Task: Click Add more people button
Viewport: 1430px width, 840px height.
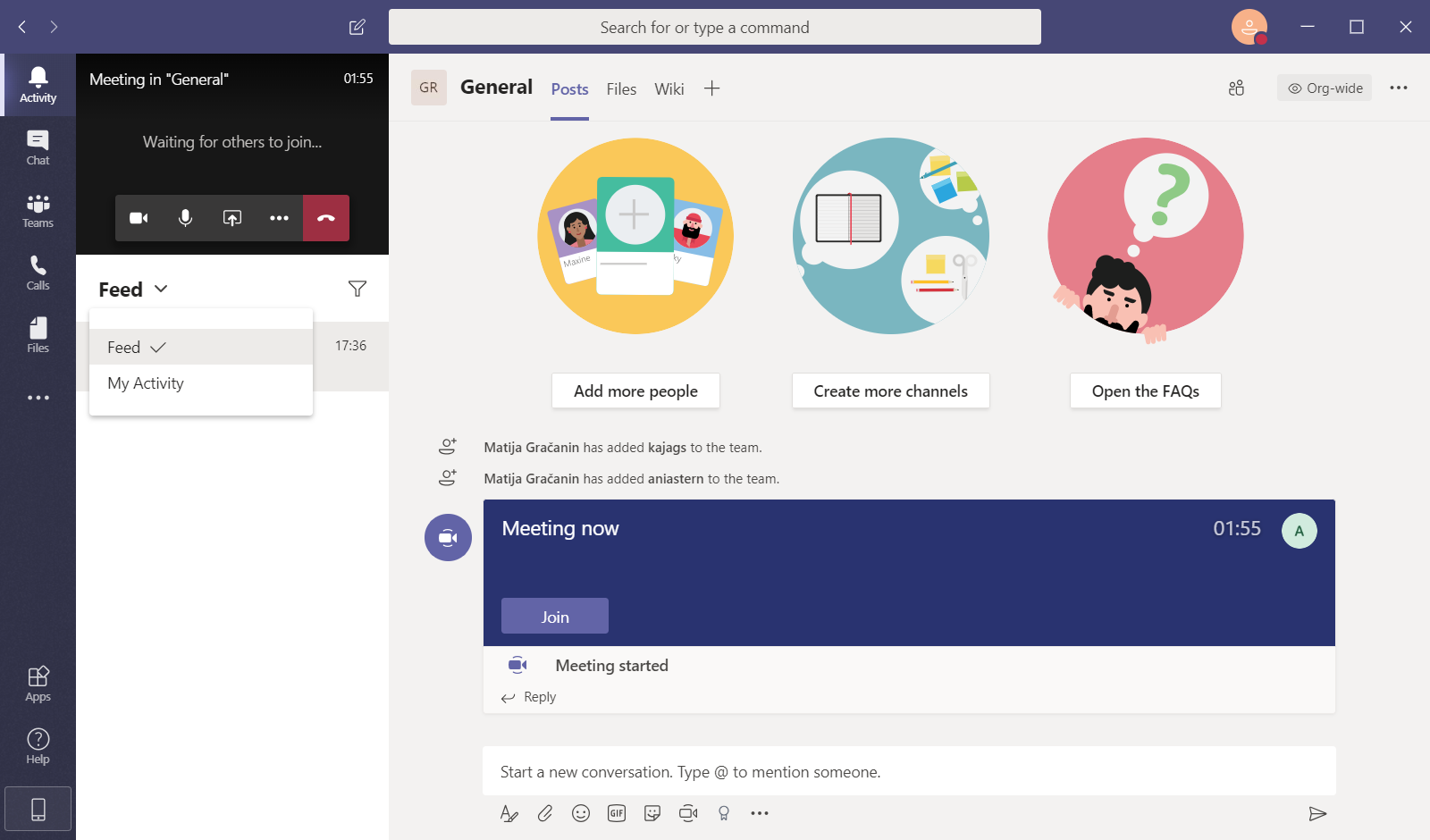Action: [635, 391]
